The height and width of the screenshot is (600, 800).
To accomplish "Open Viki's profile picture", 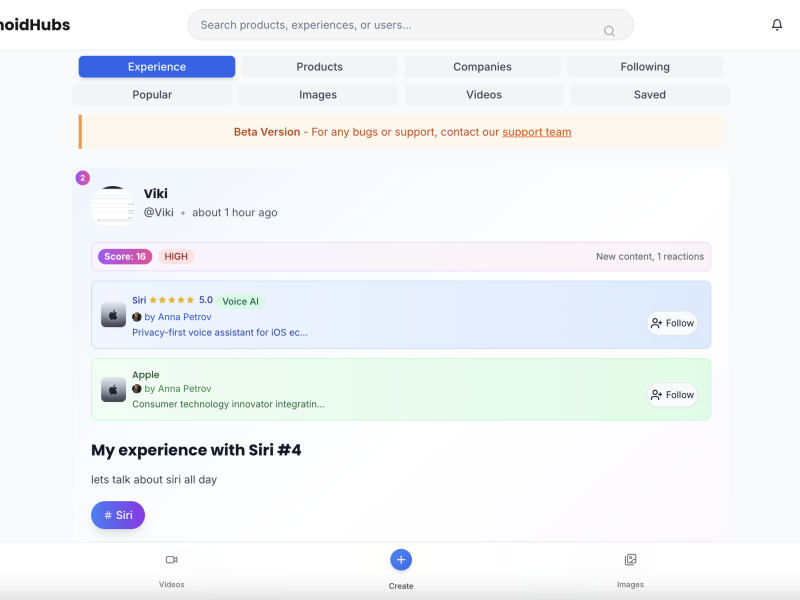I will coord(113,206).
